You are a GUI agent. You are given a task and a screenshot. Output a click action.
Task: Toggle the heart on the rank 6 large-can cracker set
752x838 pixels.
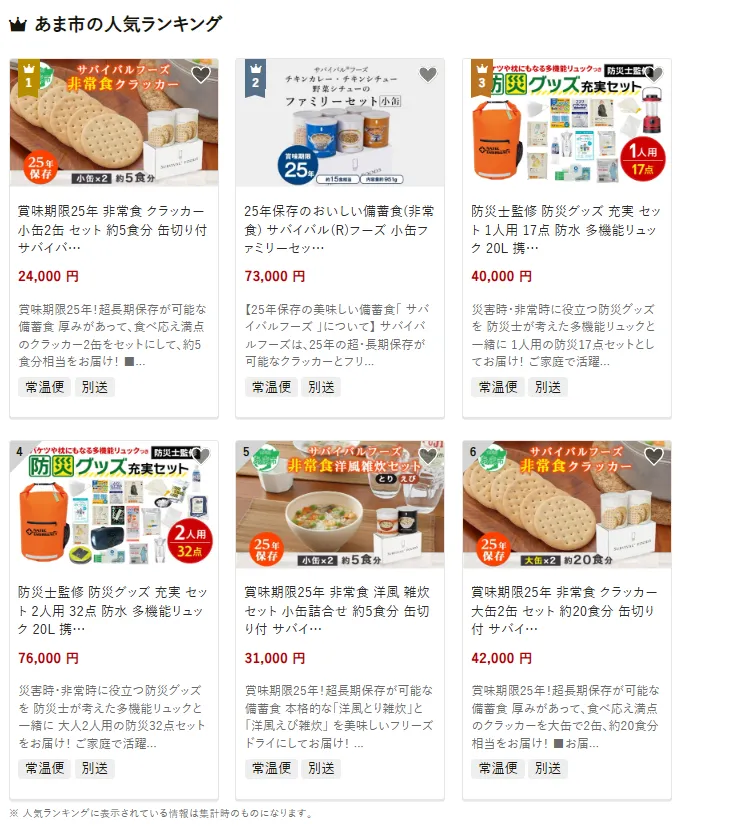[x=654, y=456]
